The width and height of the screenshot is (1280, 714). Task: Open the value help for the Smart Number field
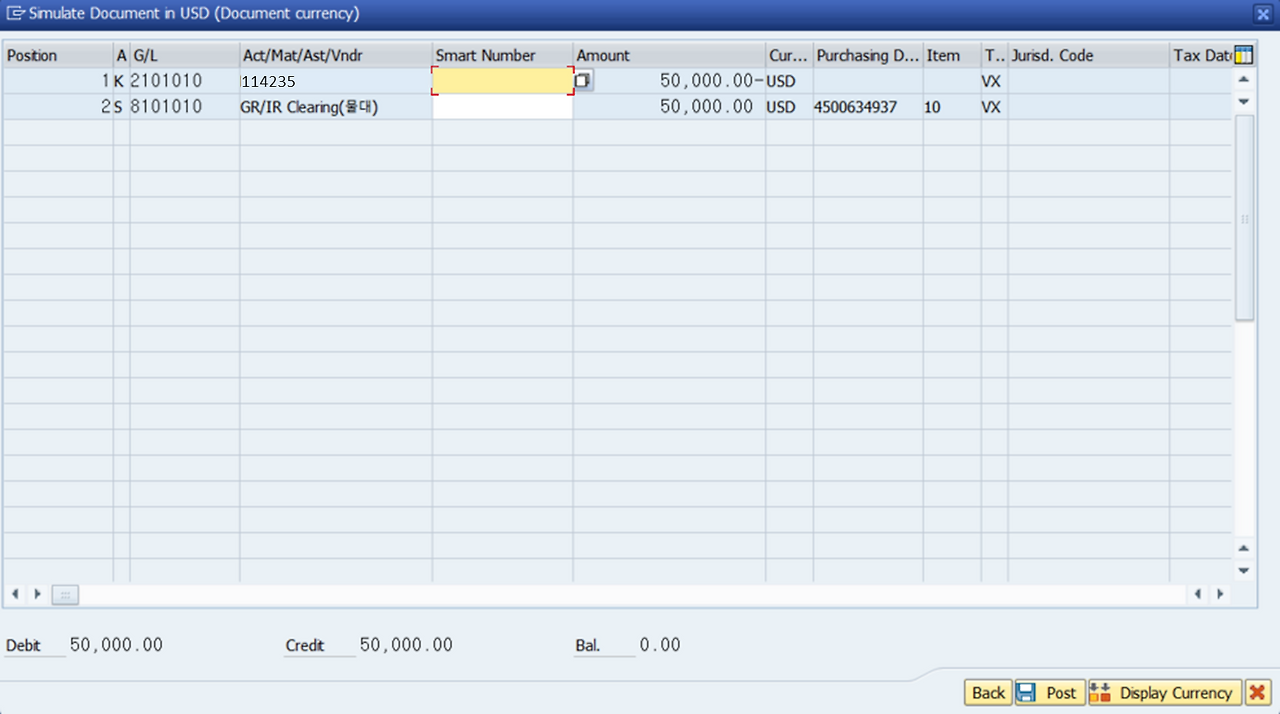pos(582,79)
